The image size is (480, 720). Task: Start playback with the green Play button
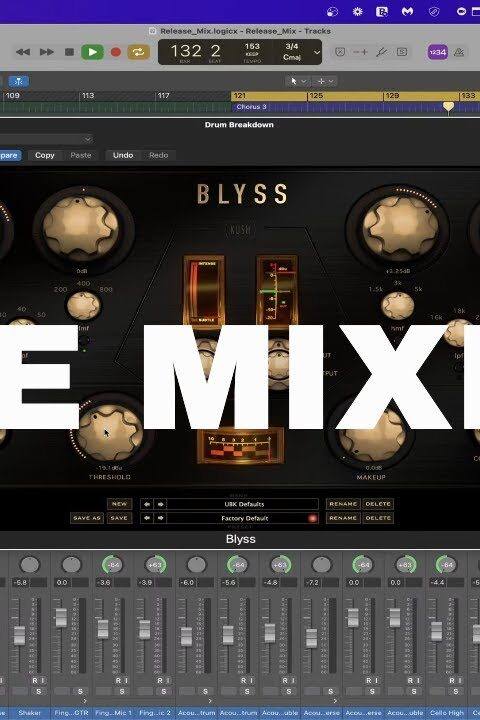click(x=92, y=52)
